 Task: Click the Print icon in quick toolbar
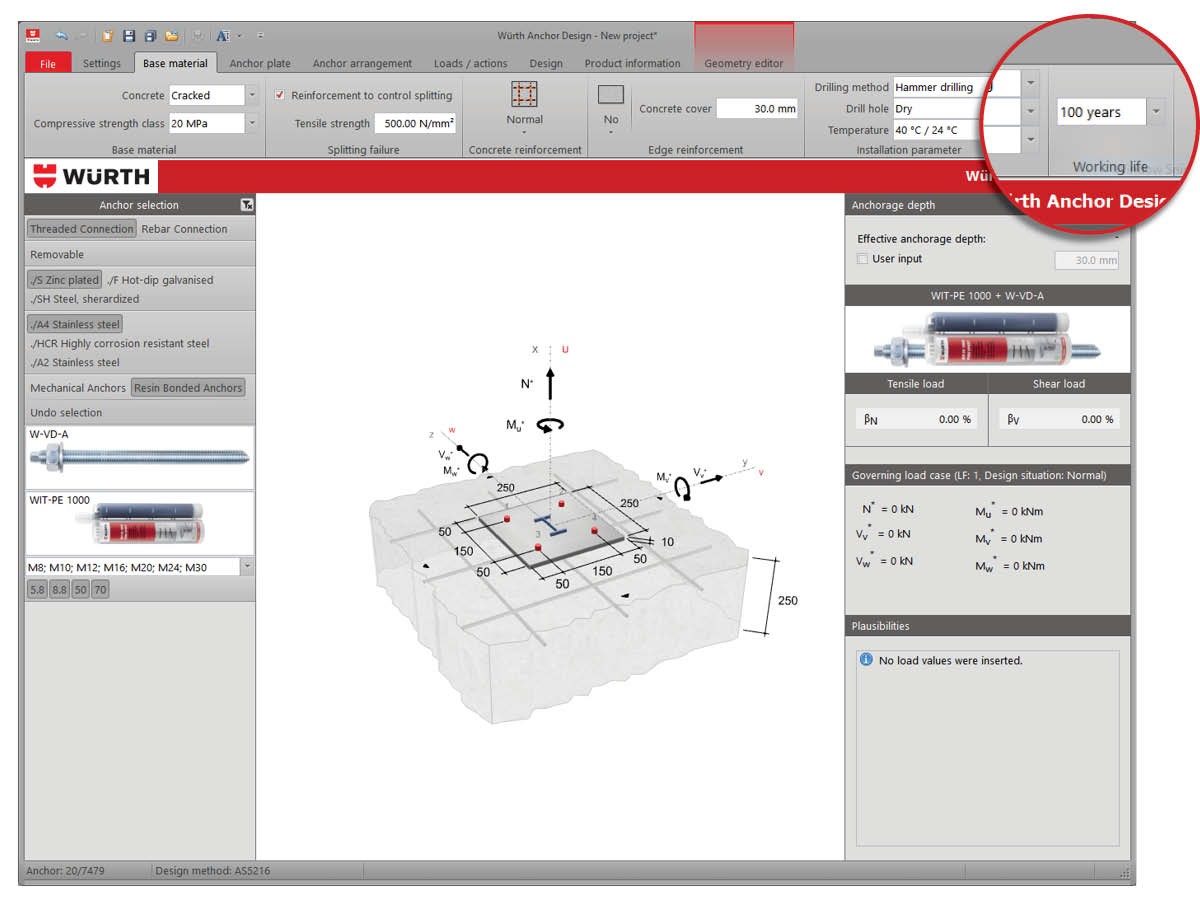click(198, 36)
